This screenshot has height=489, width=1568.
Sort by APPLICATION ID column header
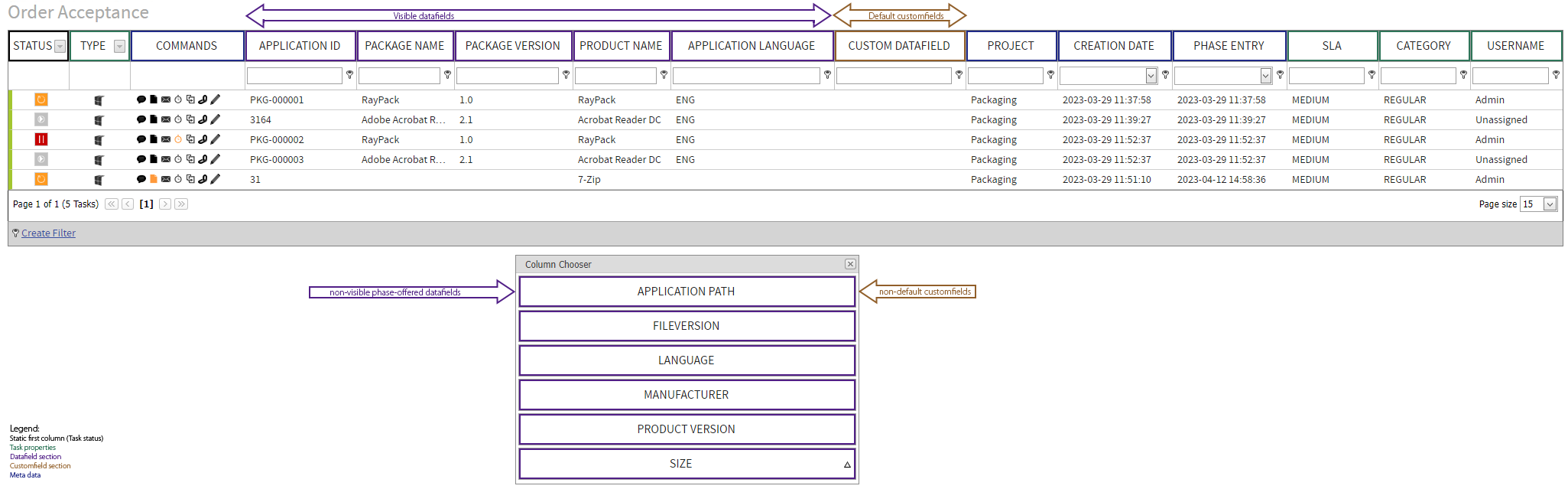[x=300, y=46]
